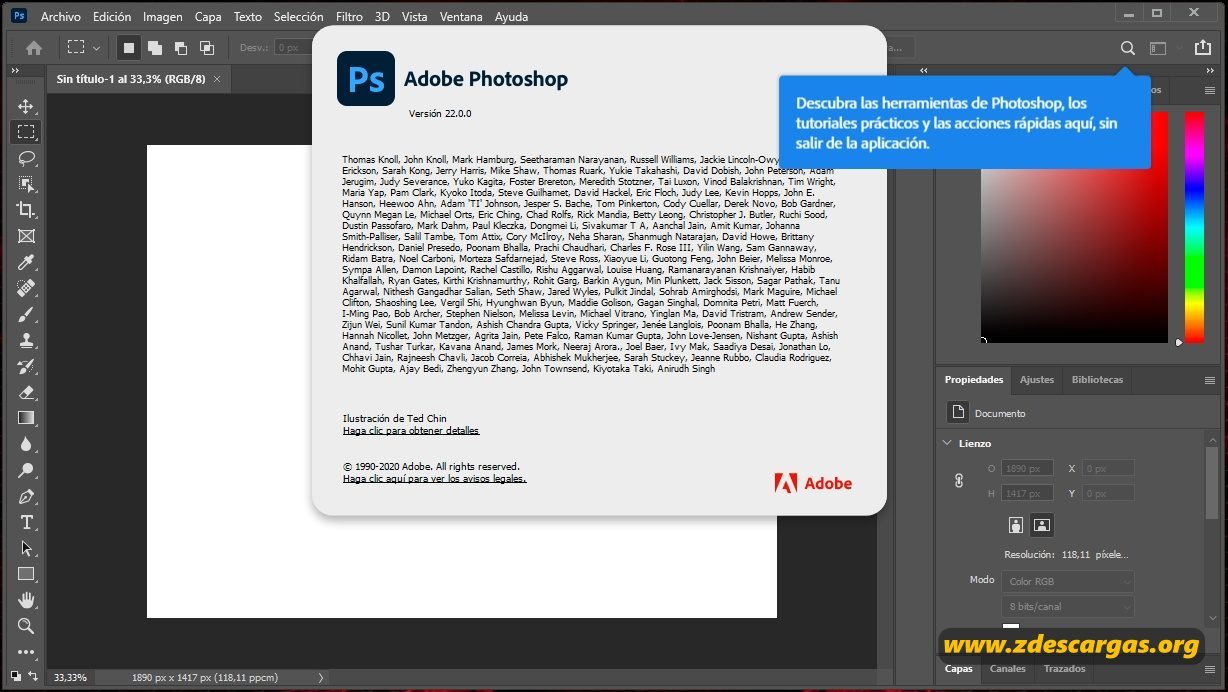Select the Pen tool
This screenshot has width=1228, height=692.
coord(26,496)
